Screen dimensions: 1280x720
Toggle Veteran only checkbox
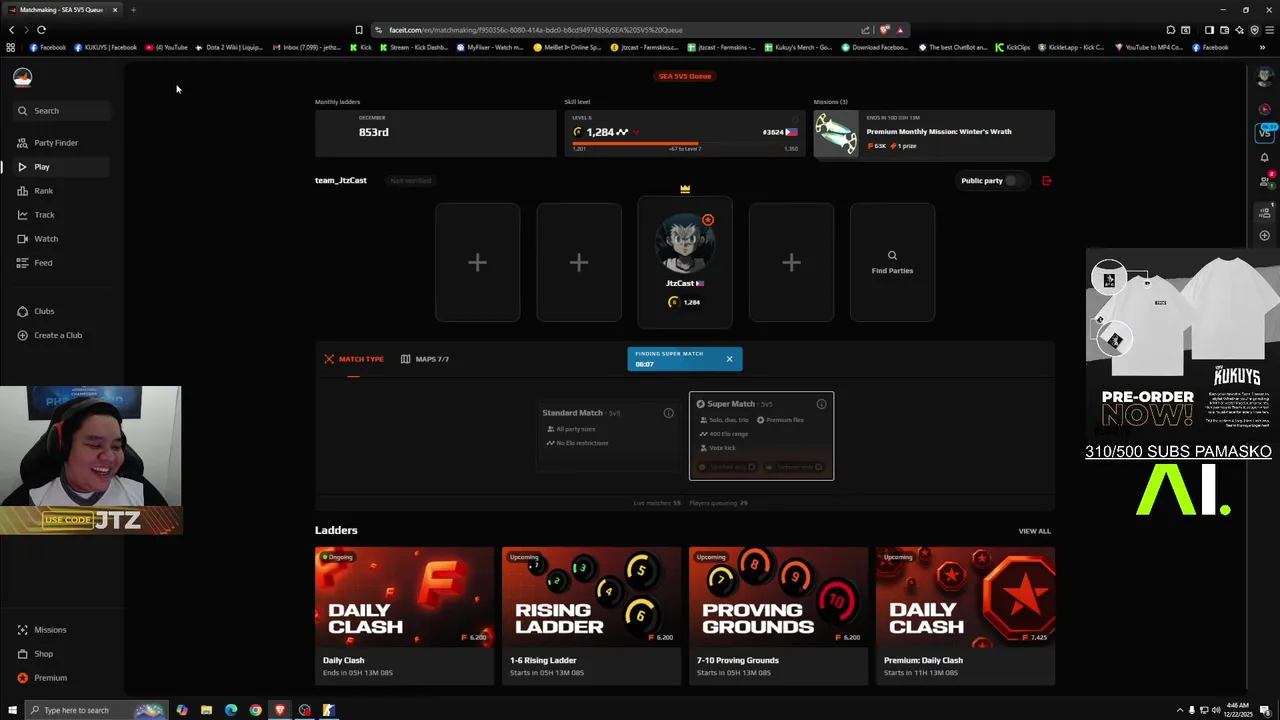[x=818, y=467]
